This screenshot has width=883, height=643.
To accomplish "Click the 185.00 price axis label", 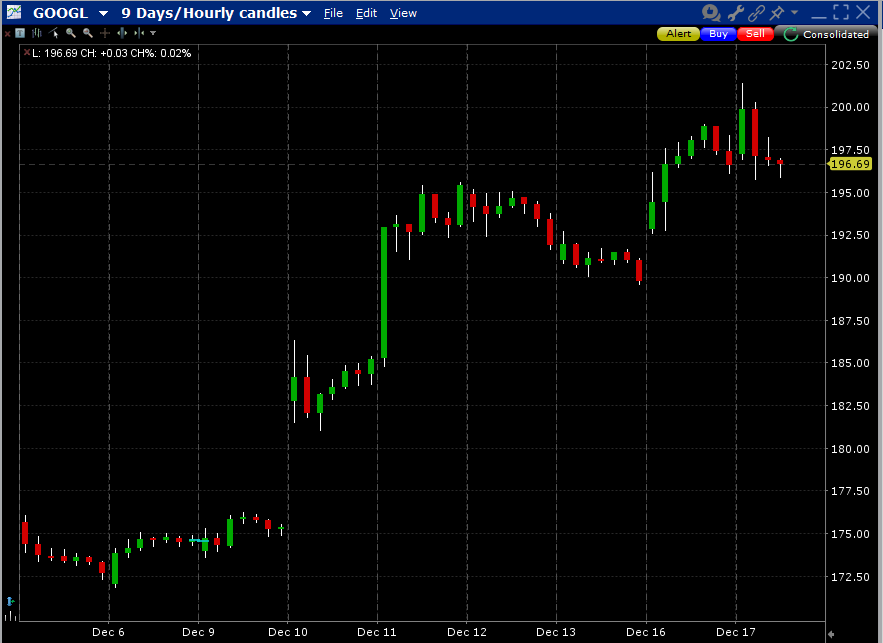I will [850, 363].
